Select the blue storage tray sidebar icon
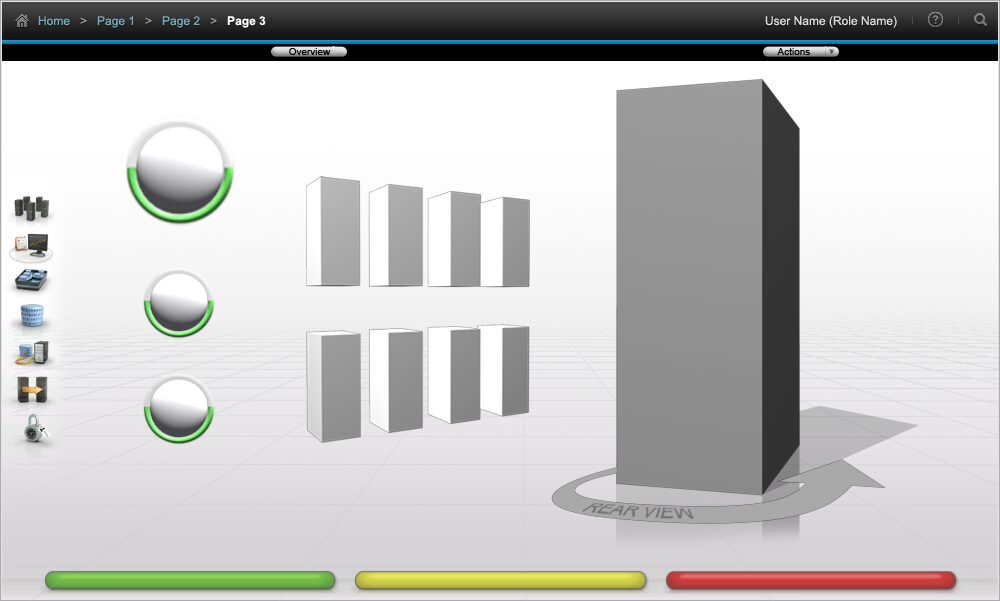Screen dimensions: 1000x601 click(x=32, y=281)
